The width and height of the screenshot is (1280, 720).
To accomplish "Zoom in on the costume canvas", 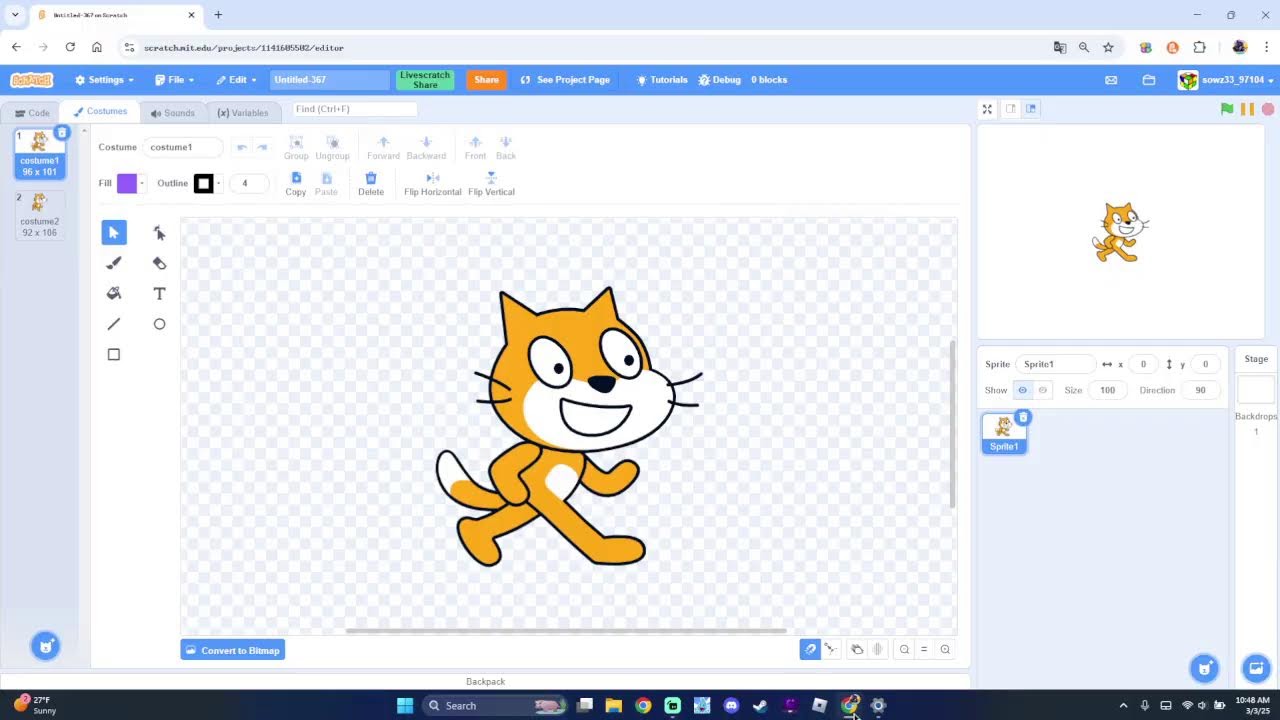I will tap(945, 650).
